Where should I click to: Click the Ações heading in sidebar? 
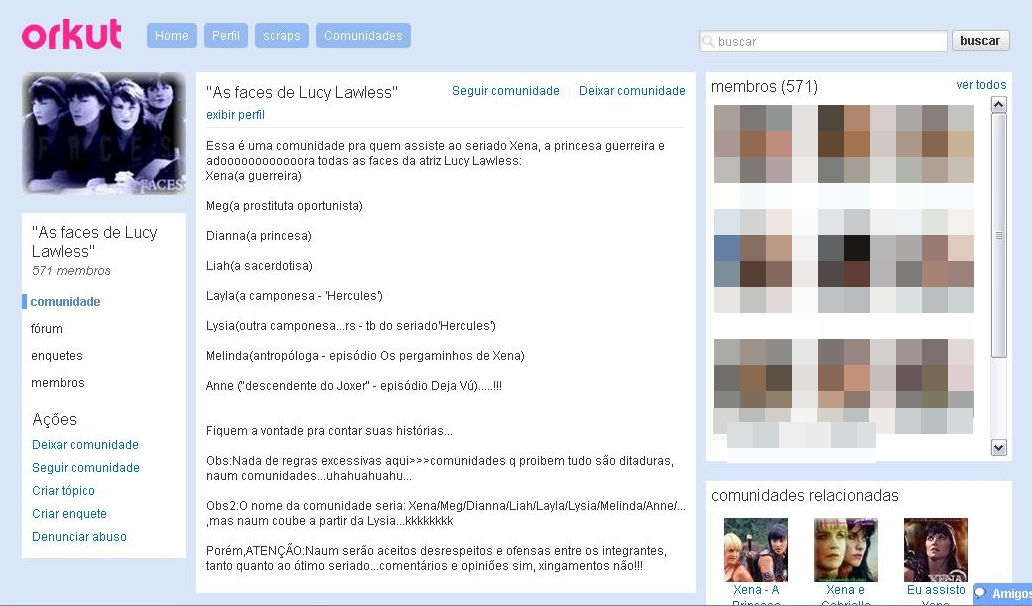tap(55, 419)
